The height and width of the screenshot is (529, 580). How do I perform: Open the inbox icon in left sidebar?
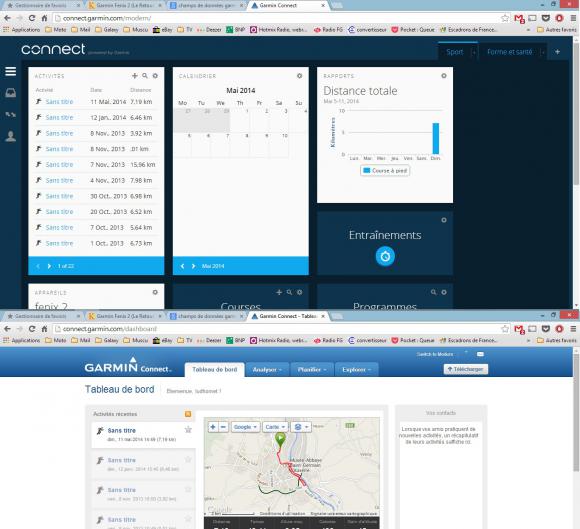(x=10, y=92)
